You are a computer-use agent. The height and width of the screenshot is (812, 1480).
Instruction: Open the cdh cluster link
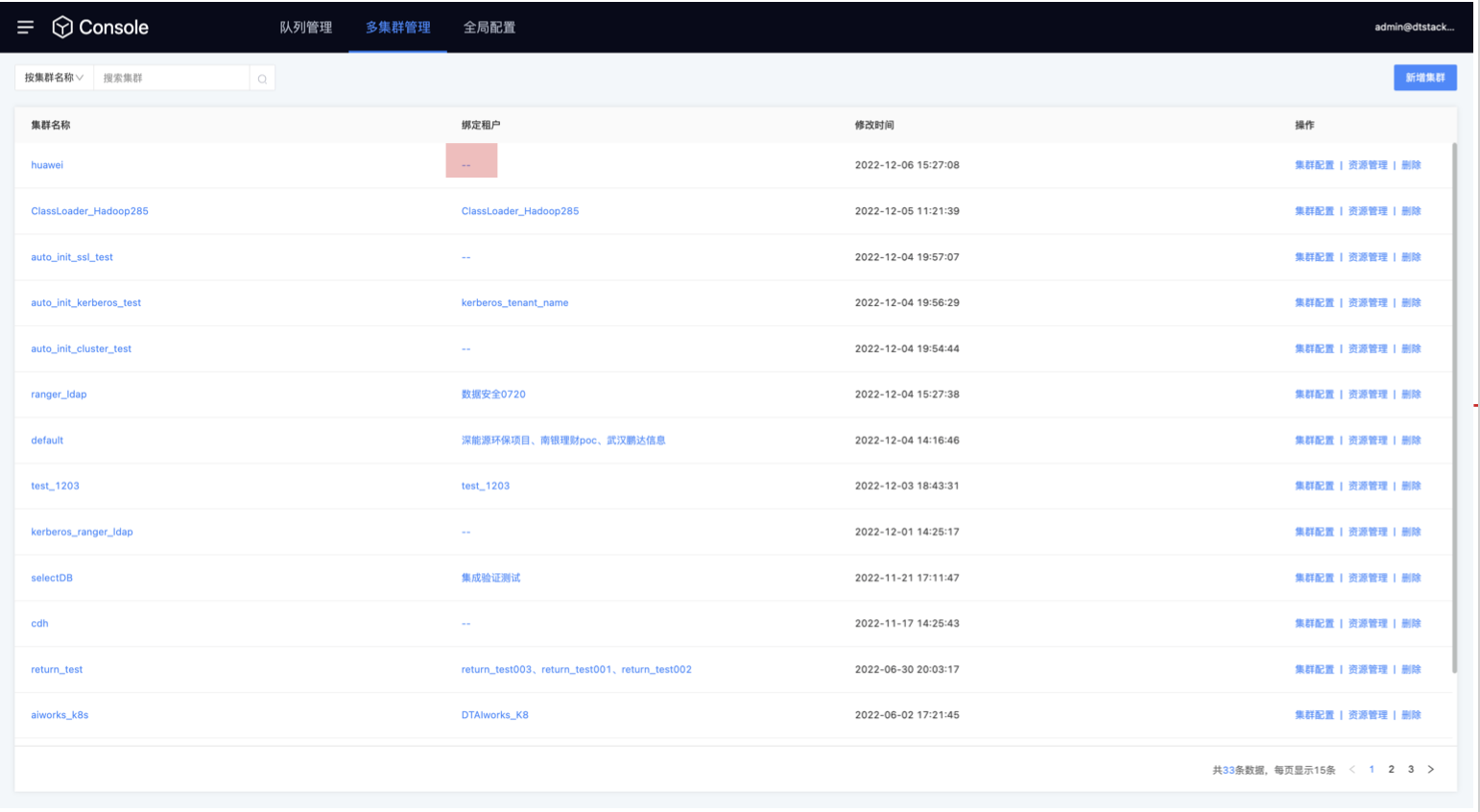[x=39, y=624]
